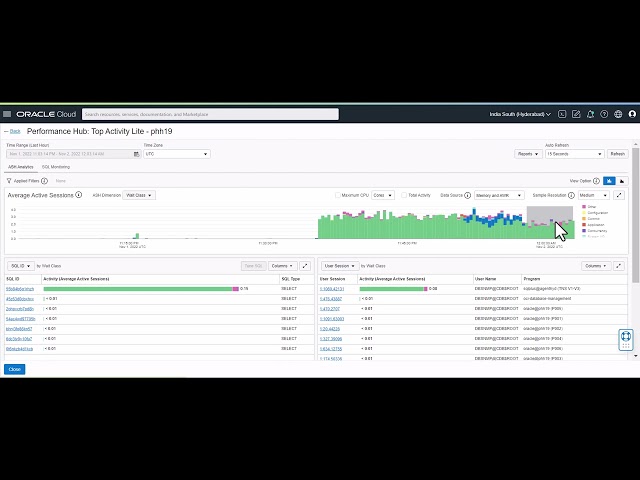
Task: Open the Data Source Memory and AWR dropdown
Action: pos(499,196)
